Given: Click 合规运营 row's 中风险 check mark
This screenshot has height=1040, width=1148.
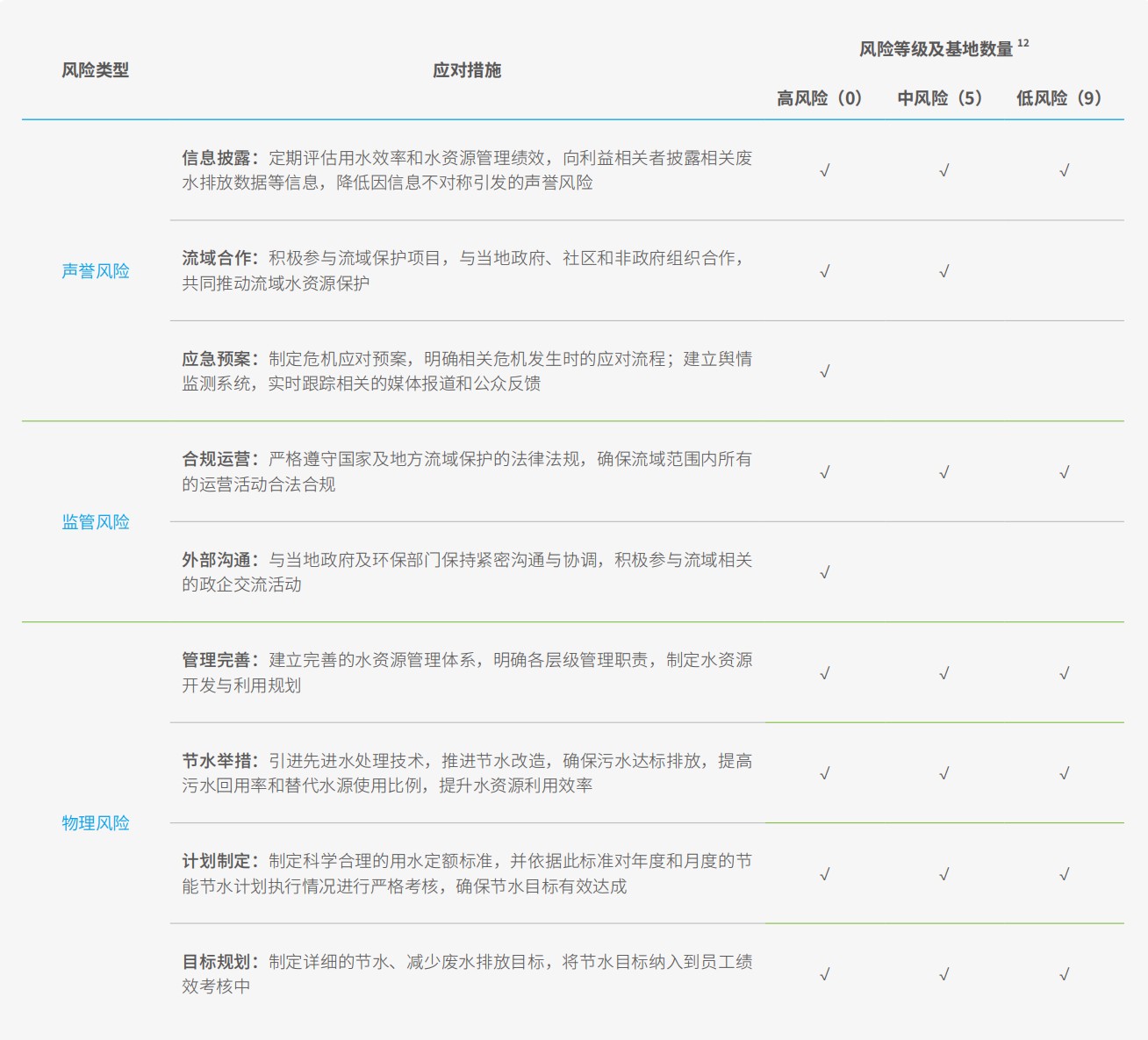Looking at the screenshot, I should 944,472.
